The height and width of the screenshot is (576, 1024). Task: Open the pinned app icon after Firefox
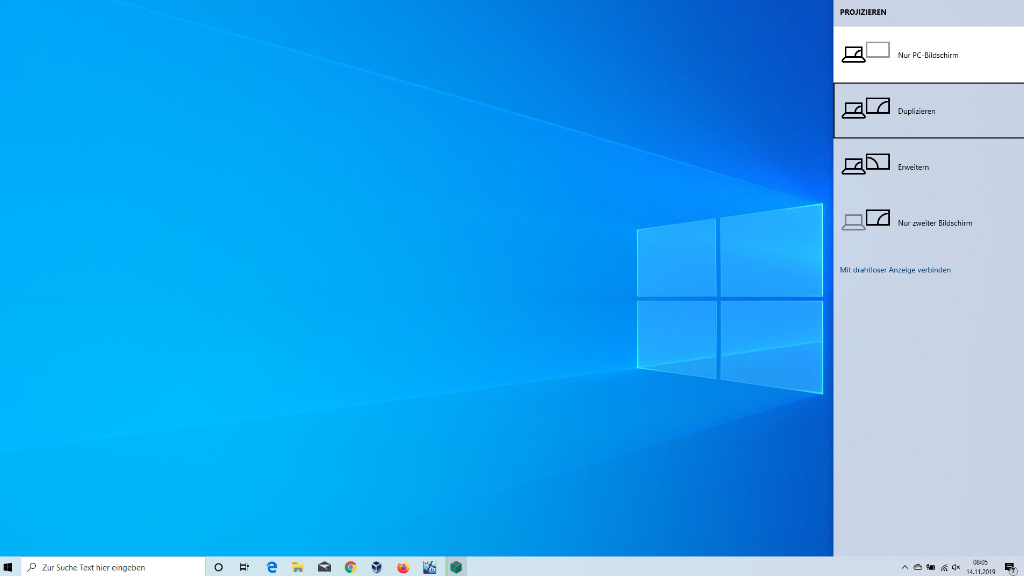point(429,567)
